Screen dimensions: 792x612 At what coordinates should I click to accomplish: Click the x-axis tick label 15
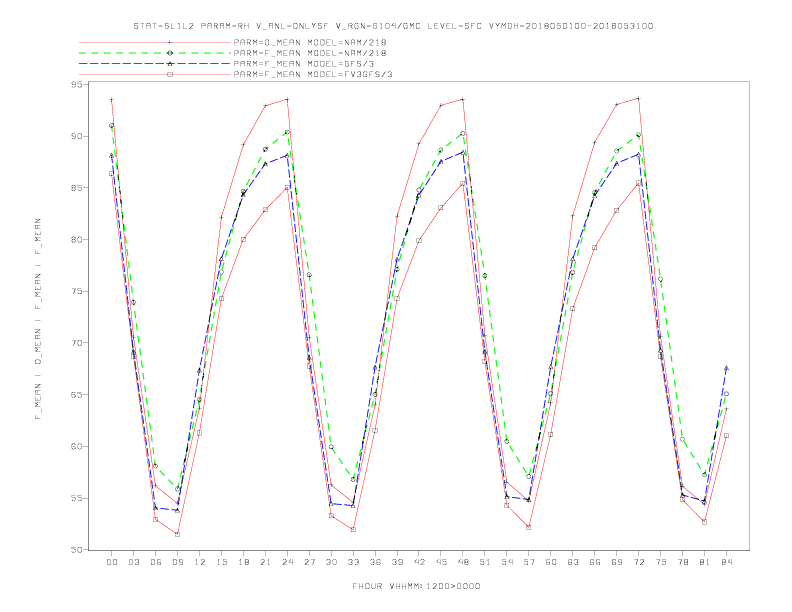point(221,562)
